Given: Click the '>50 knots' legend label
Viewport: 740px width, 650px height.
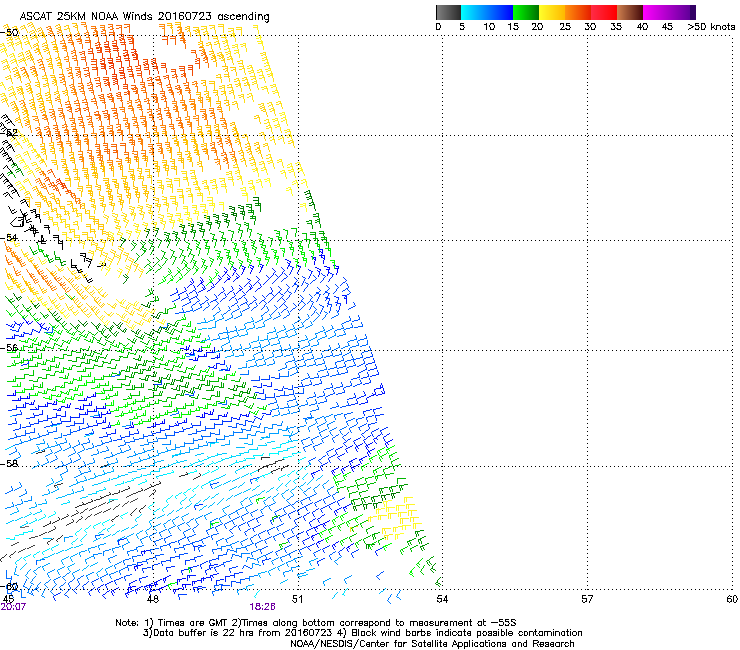Looking at the screenshot, I should [711, 27].
